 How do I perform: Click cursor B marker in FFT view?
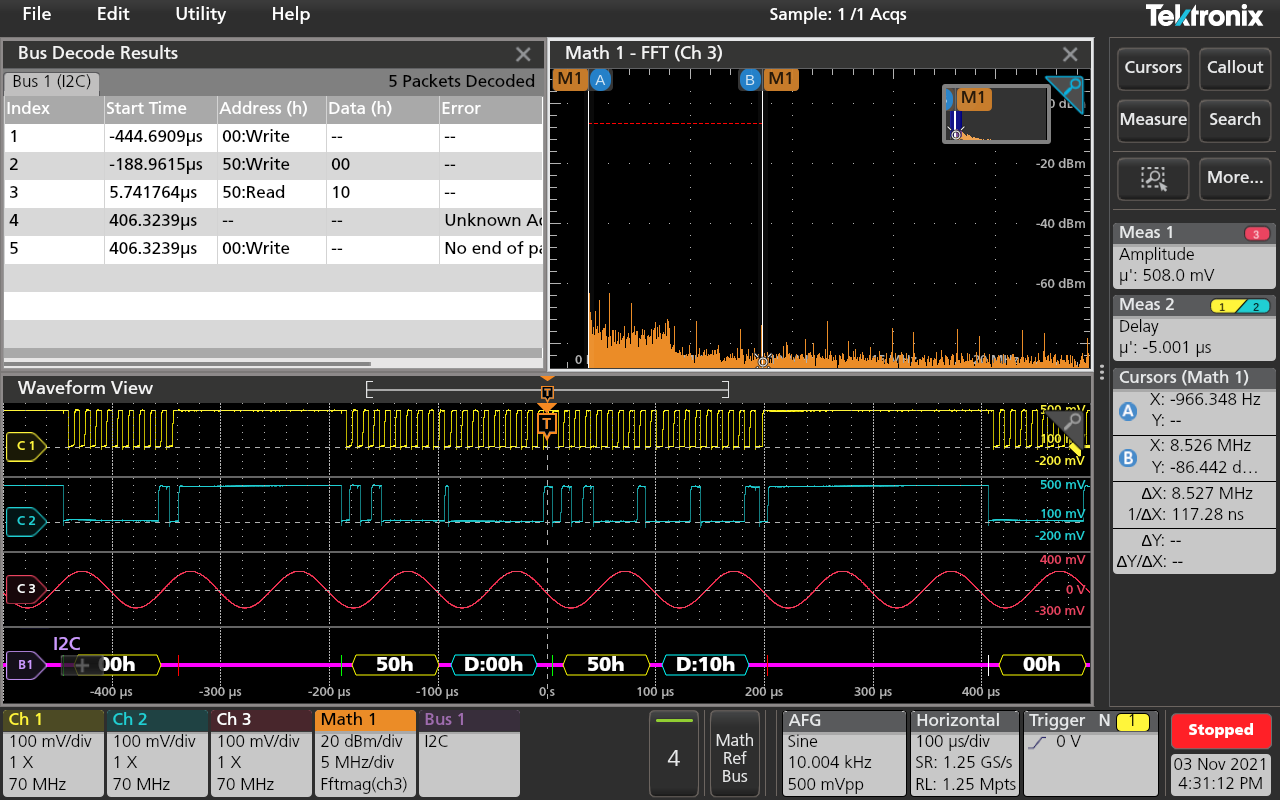click(x=749, y=80)
